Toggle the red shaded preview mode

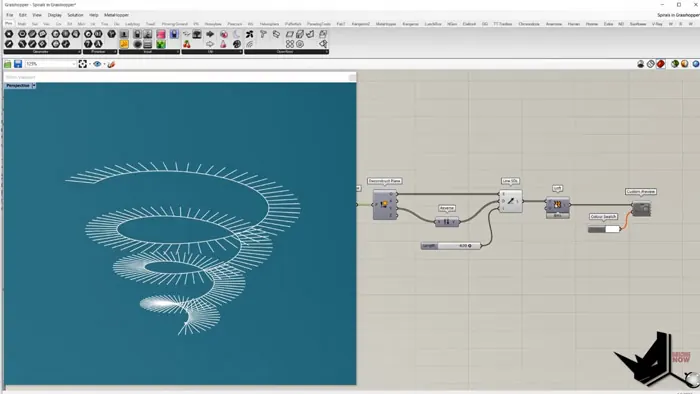[661, 64]
